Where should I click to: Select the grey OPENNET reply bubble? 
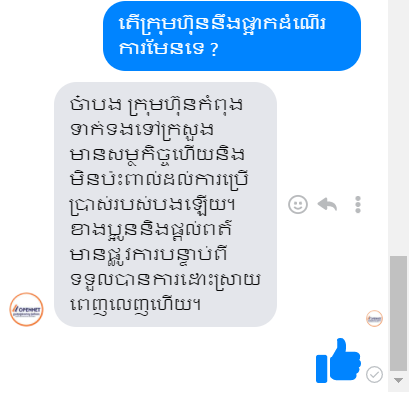165,204
